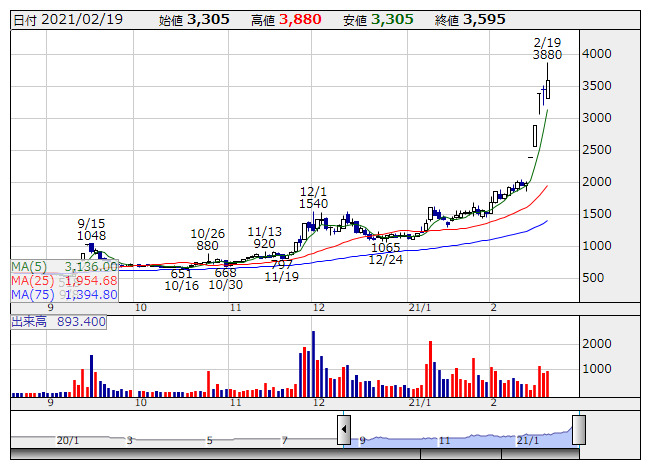Click the right range slider handle
Screen dimensions: 653x470
pos(578,430)
